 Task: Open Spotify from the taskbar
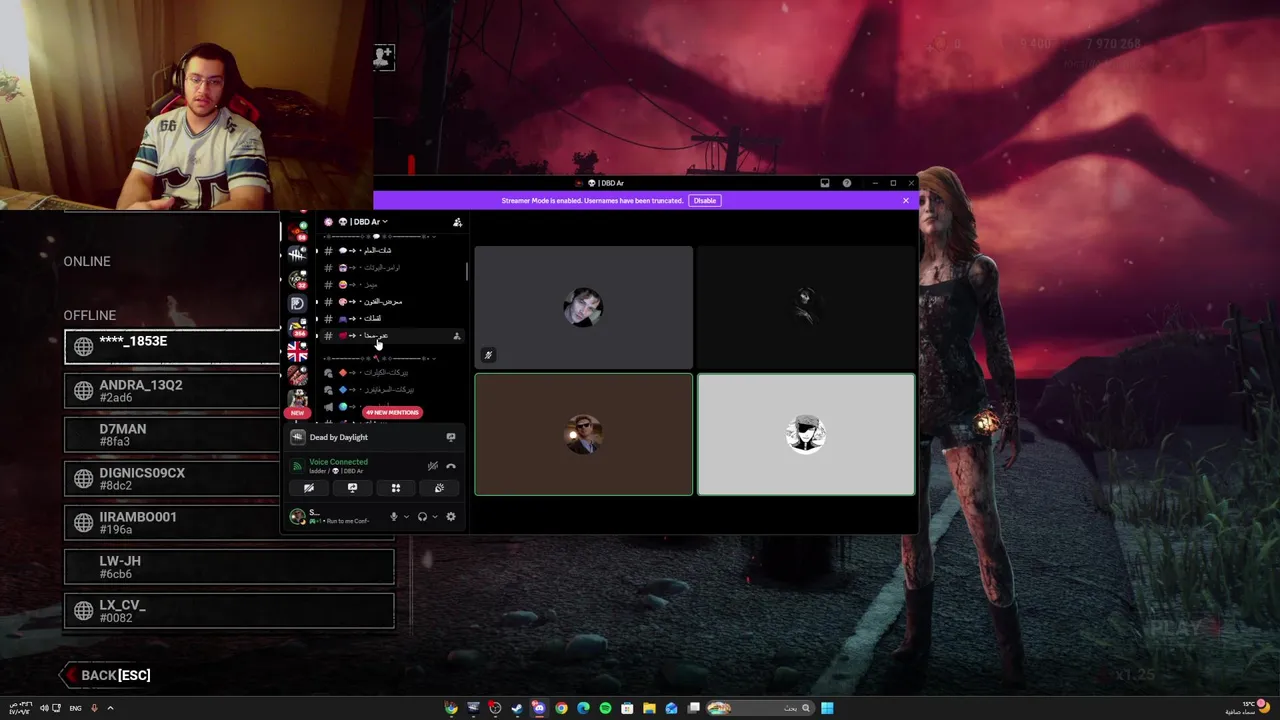click(x=605, y=708)
